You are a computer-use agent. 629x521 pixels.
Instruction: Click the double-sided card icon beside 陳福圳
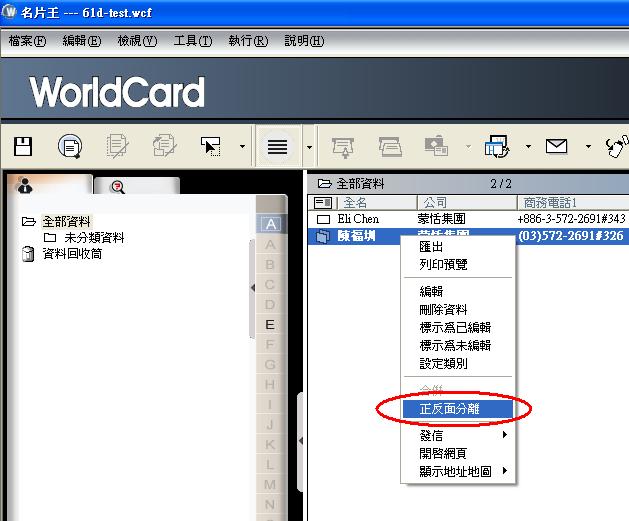pyautogui.click(x=323, y=236)
